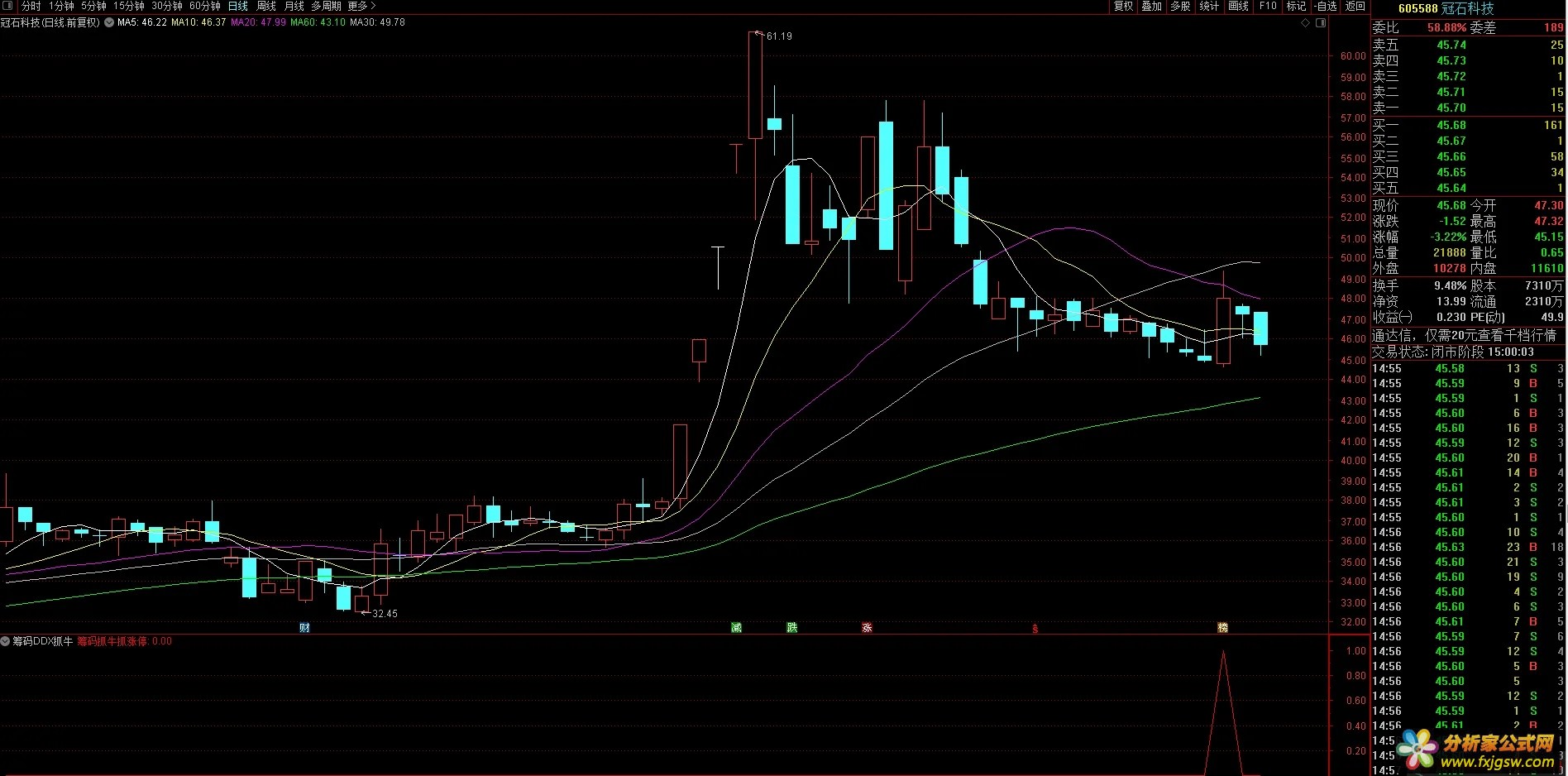
Task: Expand the 更多 periods menu
Action: tap(361, 6)
